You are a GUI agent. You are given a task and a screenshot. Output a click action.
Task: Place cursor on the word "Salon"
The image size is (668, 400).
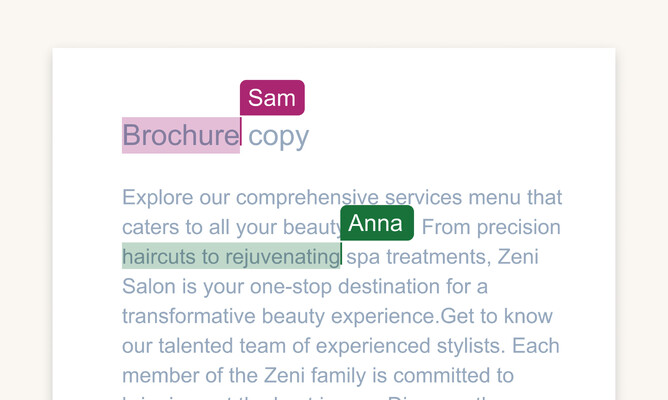148,287
